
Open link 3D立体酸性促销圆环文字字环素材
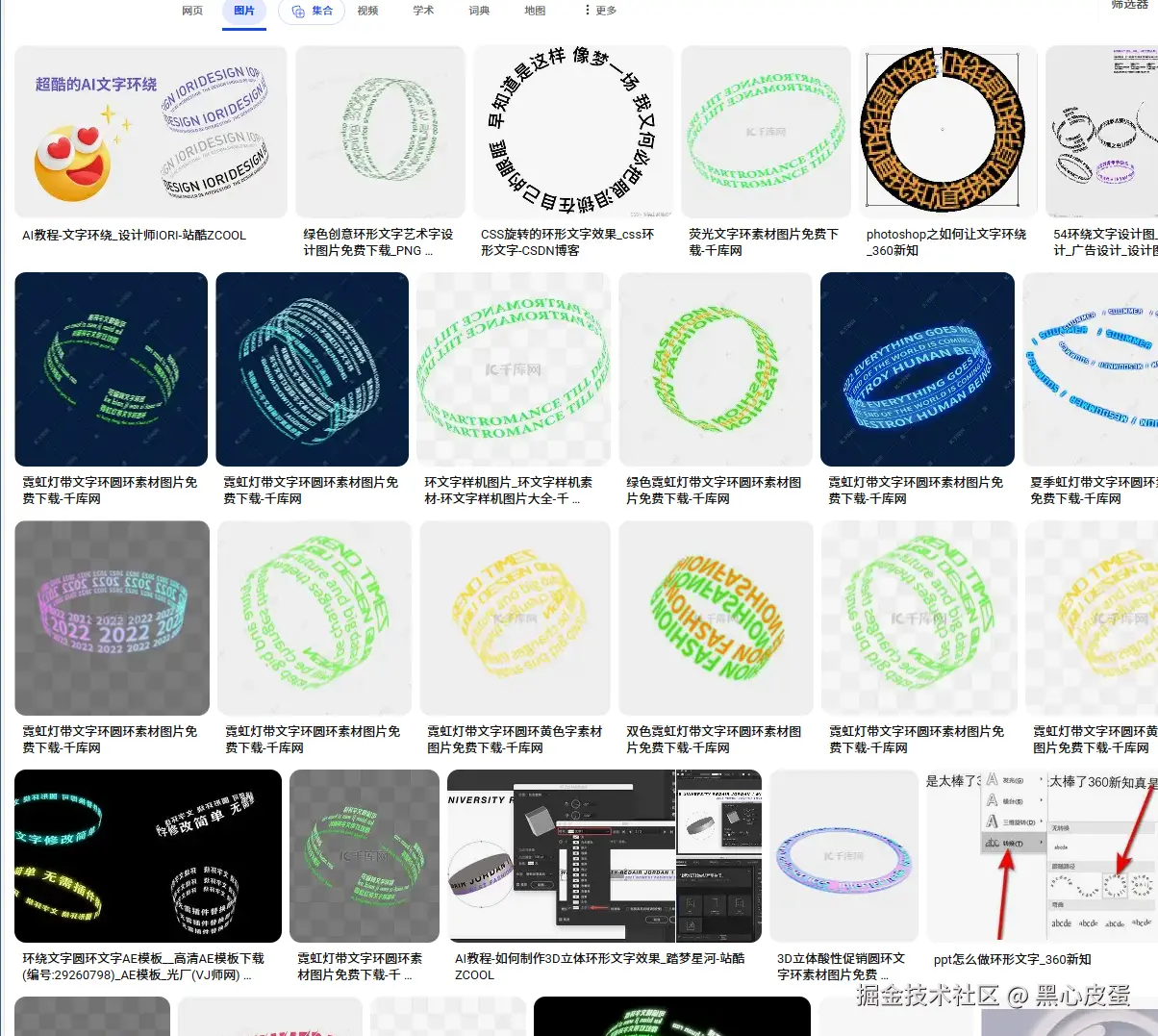(x=841, y=967)
